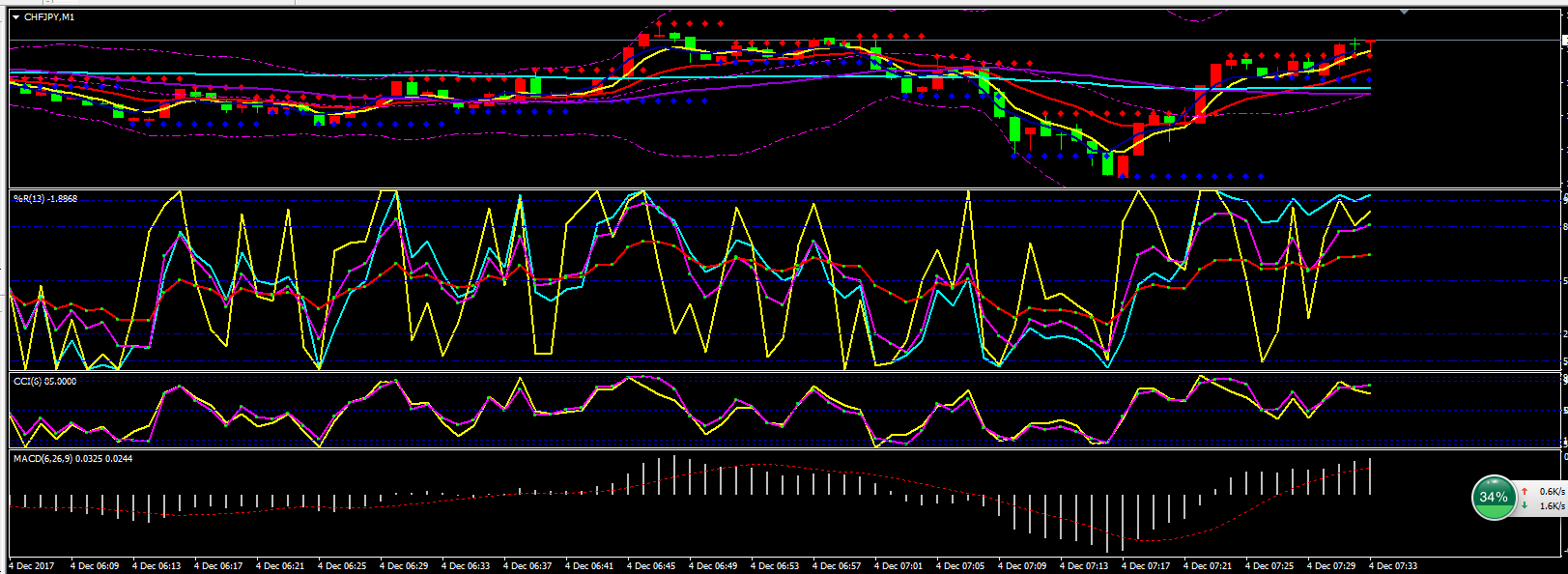Viewport: 1568px width, 574px height.
Task: Click the 4 Dec 06:45 time label
Action: coord(651,565)
